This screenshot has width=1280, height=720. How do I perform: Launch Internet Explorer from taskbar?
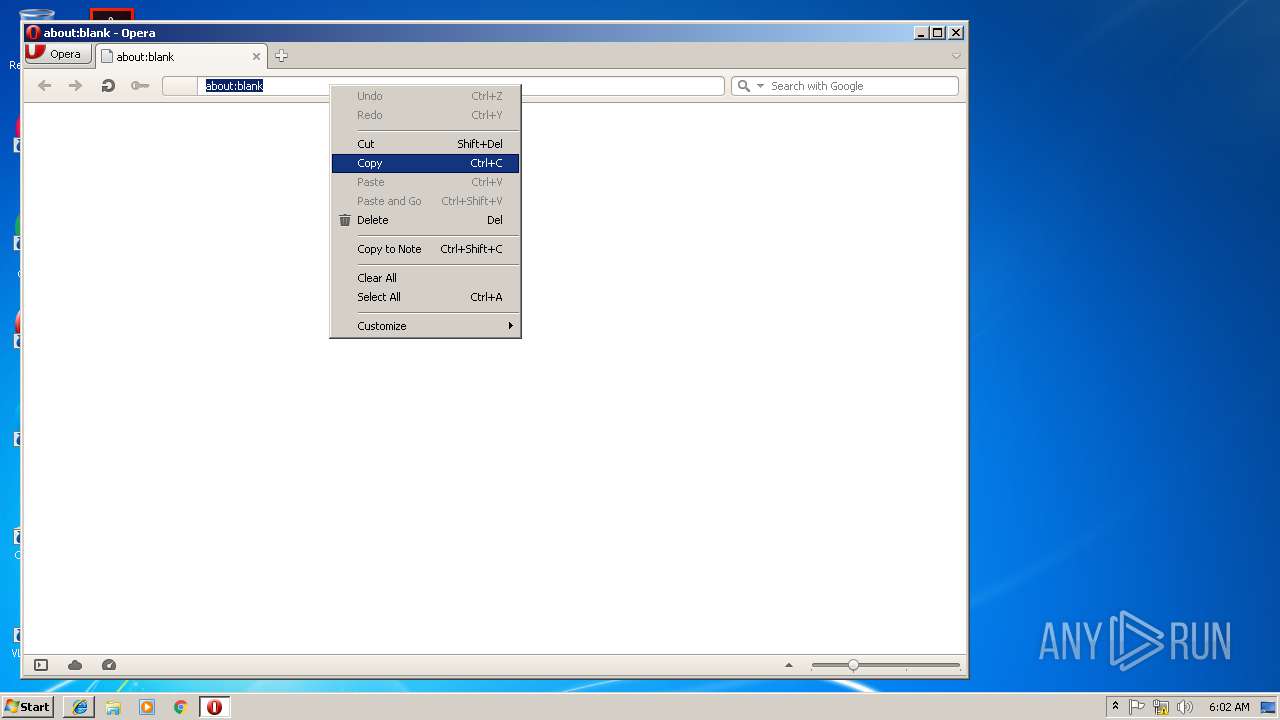pyautogui.click(x=80, y=707)
